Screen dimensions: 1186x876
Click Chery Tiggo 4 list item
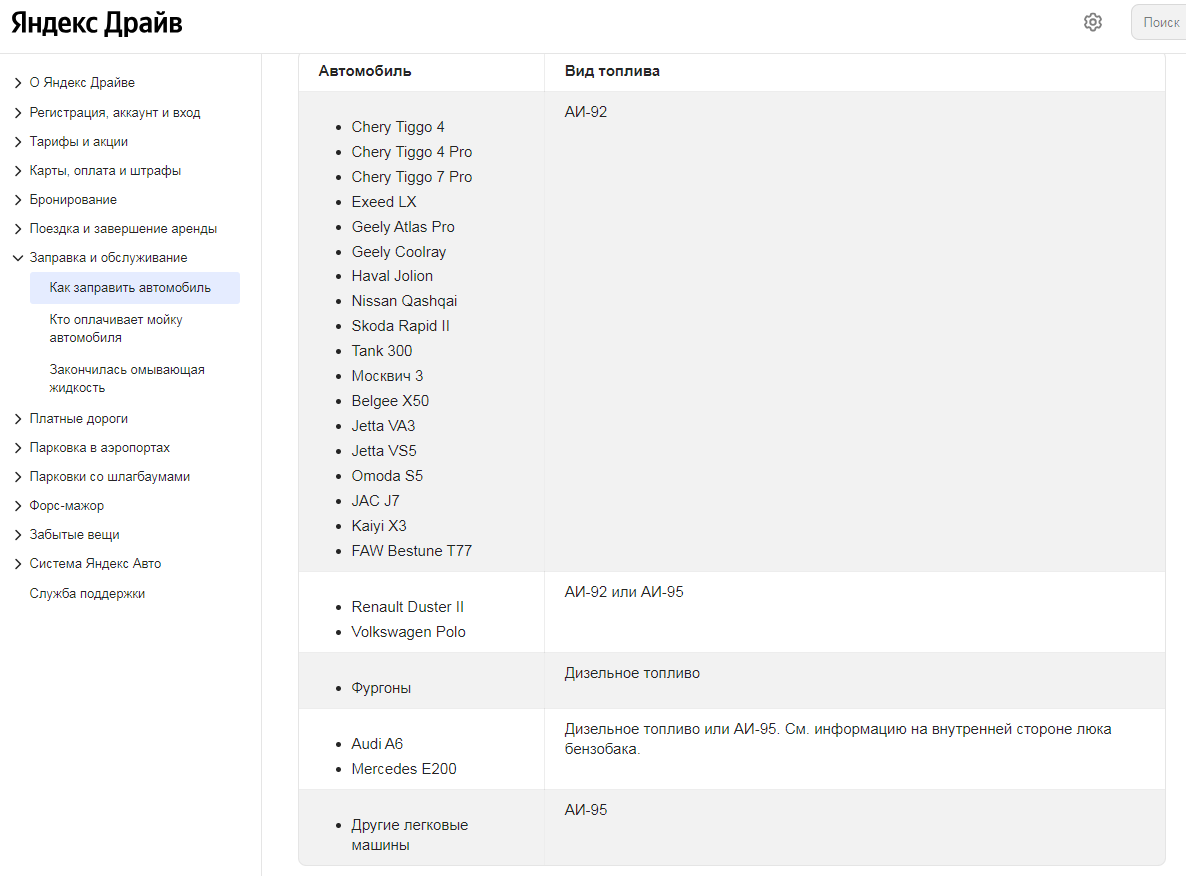(x=398, y=127)
